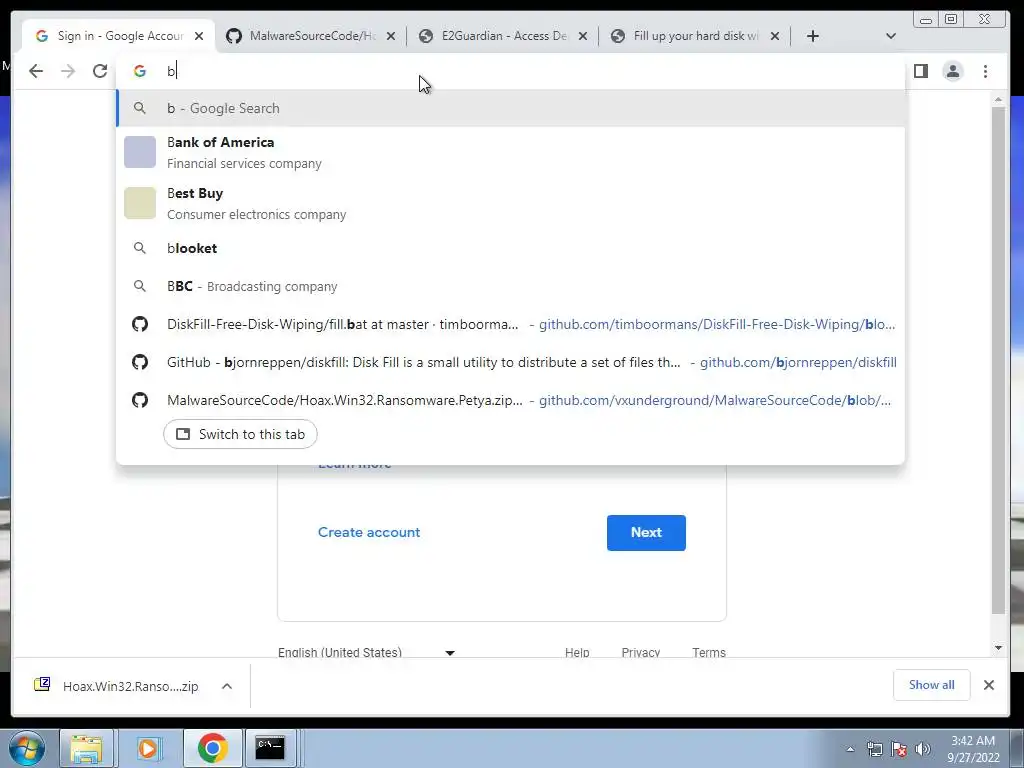Screen dimensions: 1024x768
Task: Open Chrome's three-dot menu
Action: pyautogui.click(x=985, y=71)
